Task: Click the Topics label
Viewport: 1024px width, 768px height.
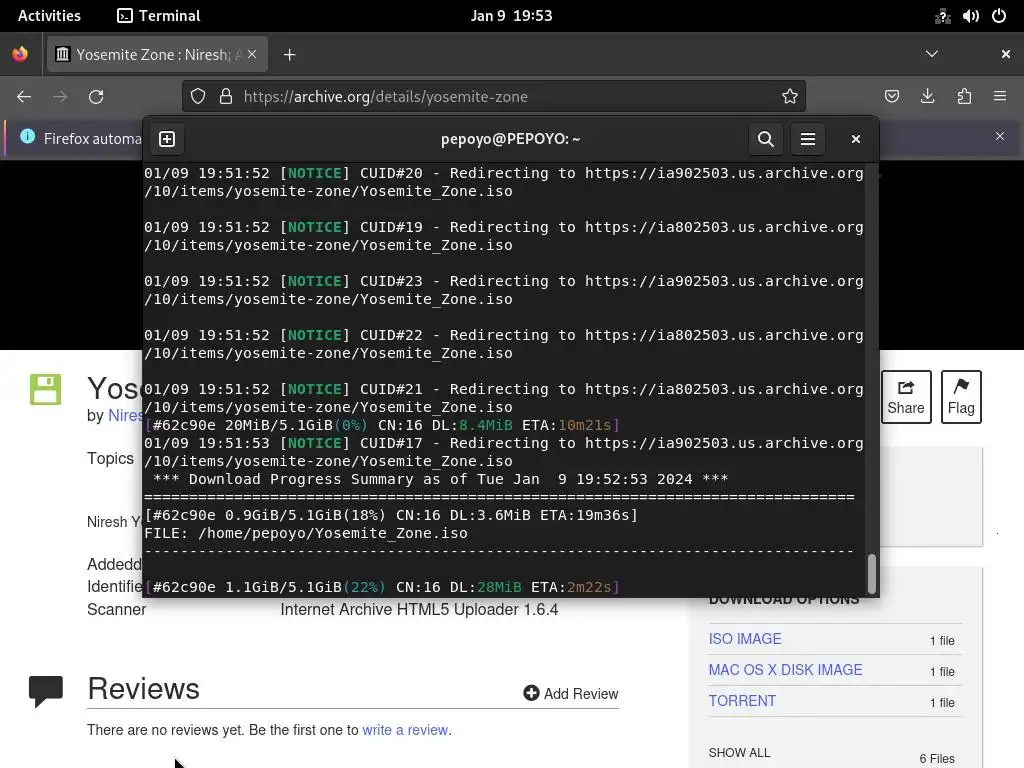Action: 110,458
